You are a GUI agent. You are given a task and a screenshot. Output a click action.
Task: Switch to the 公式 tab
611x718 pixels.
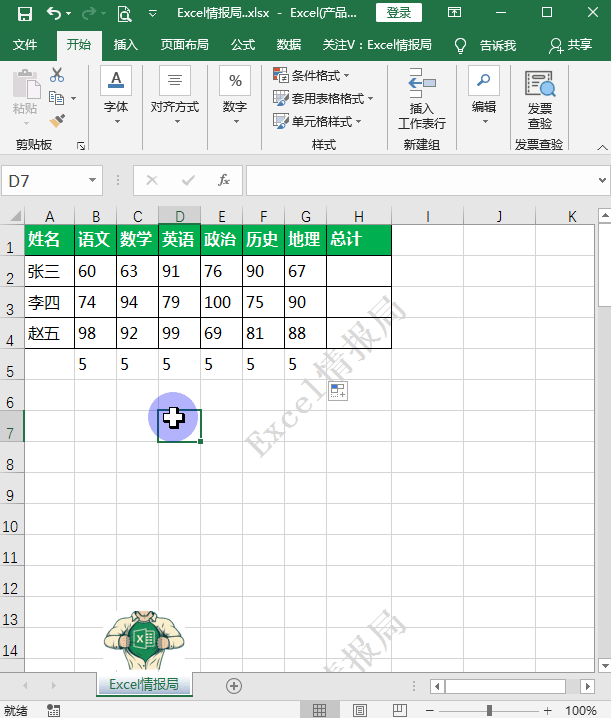[x=243, y=45]
